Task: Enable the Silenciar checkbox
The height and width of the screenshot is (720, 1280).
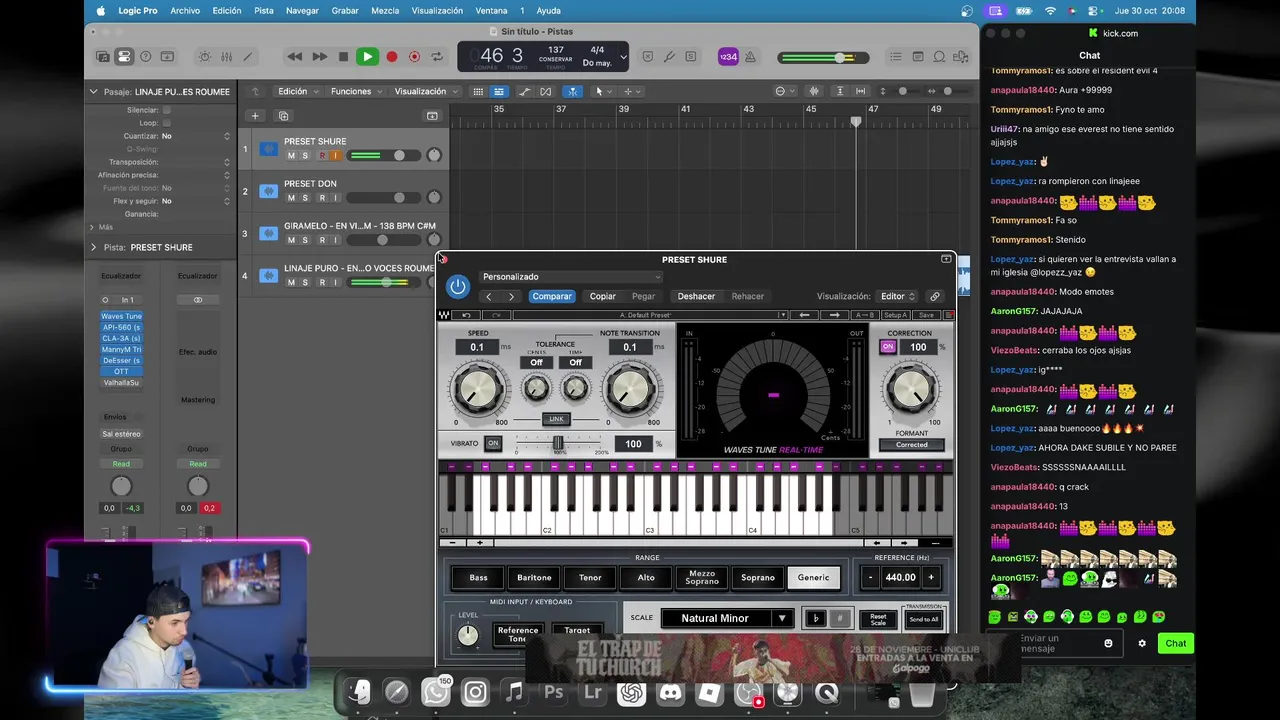Action: [x=166, y=110]
